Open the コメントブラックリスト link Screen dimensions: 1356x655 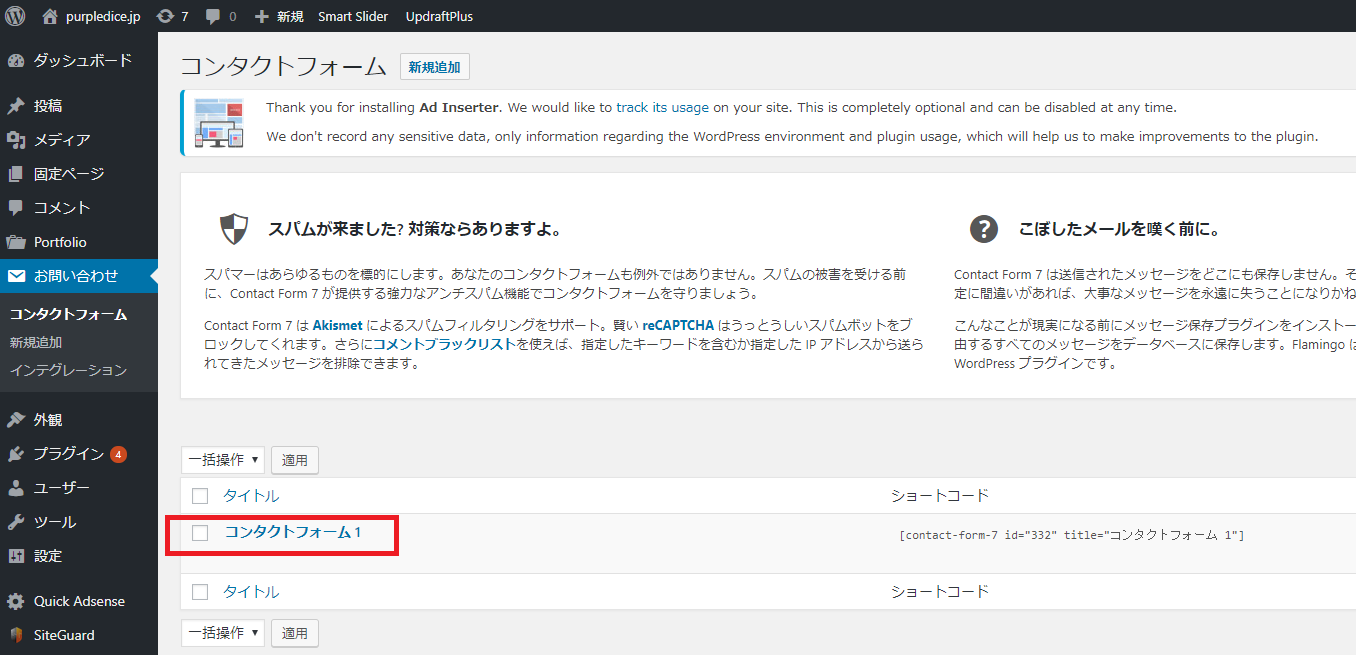445,344
